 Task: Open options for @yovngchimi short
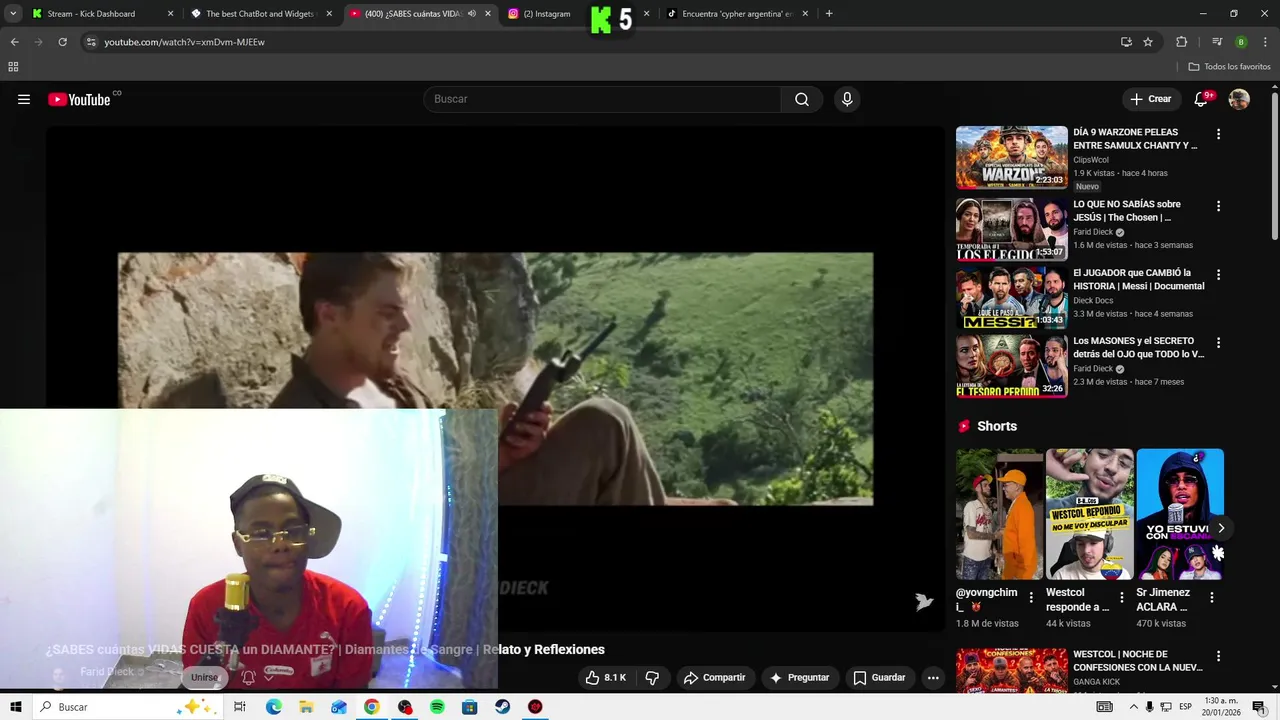[1031, 598]
